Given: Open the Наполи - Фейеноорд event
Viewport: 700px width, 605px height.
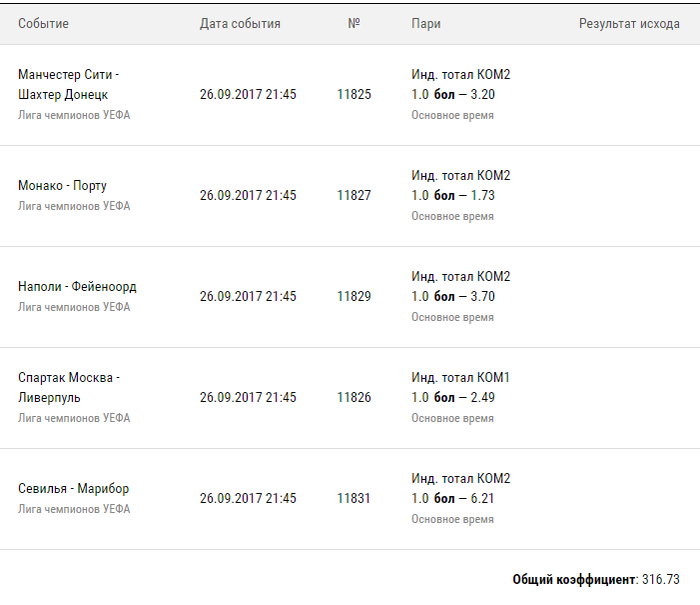Looking at the screenshot, I should point(77,286).
